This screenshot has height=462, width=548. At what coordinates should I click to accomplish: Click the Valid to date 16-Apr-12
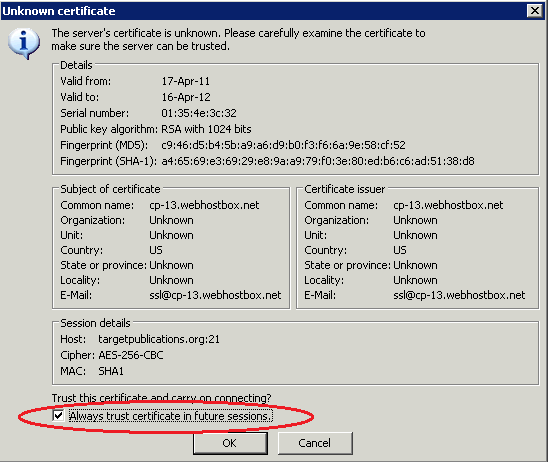click(186, 97)
